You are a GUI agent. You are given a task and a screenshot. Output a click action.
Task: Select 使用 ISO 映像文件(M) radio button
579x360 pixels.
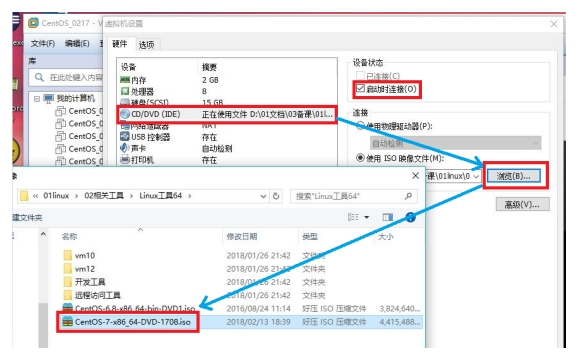pyautogui.click(x=360, y=158)
